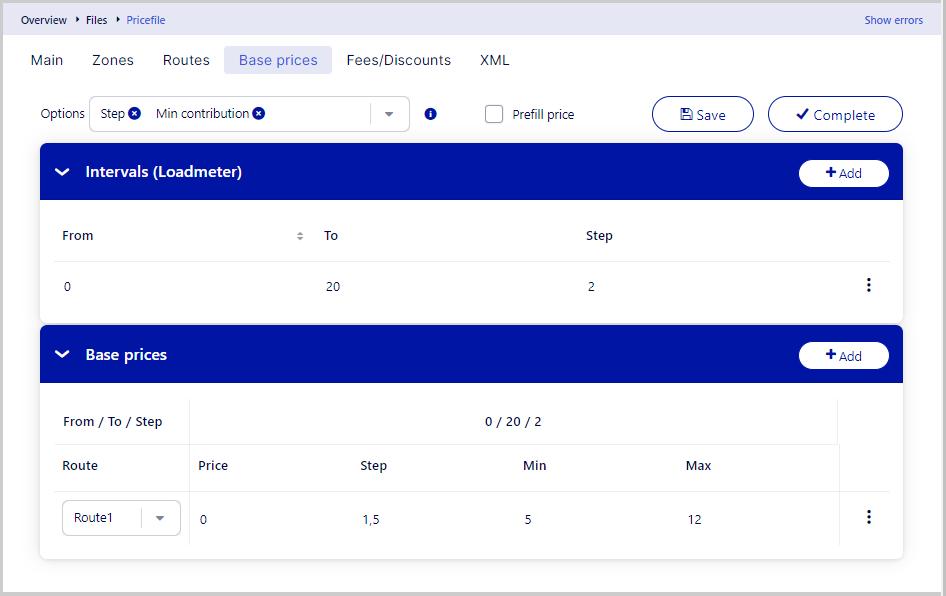
Task: Add a new interval
Action: tap(843, 173)
